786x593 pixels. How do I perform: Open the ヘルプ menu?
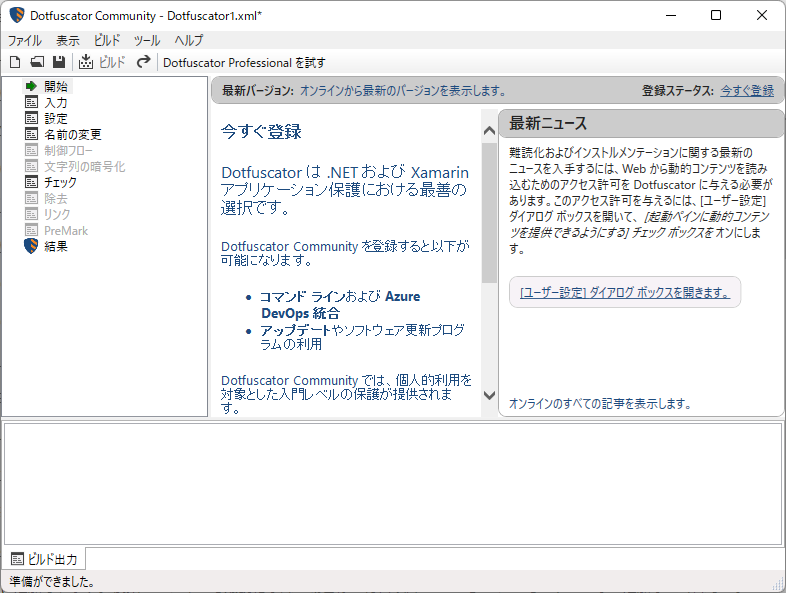coord(189,41)
